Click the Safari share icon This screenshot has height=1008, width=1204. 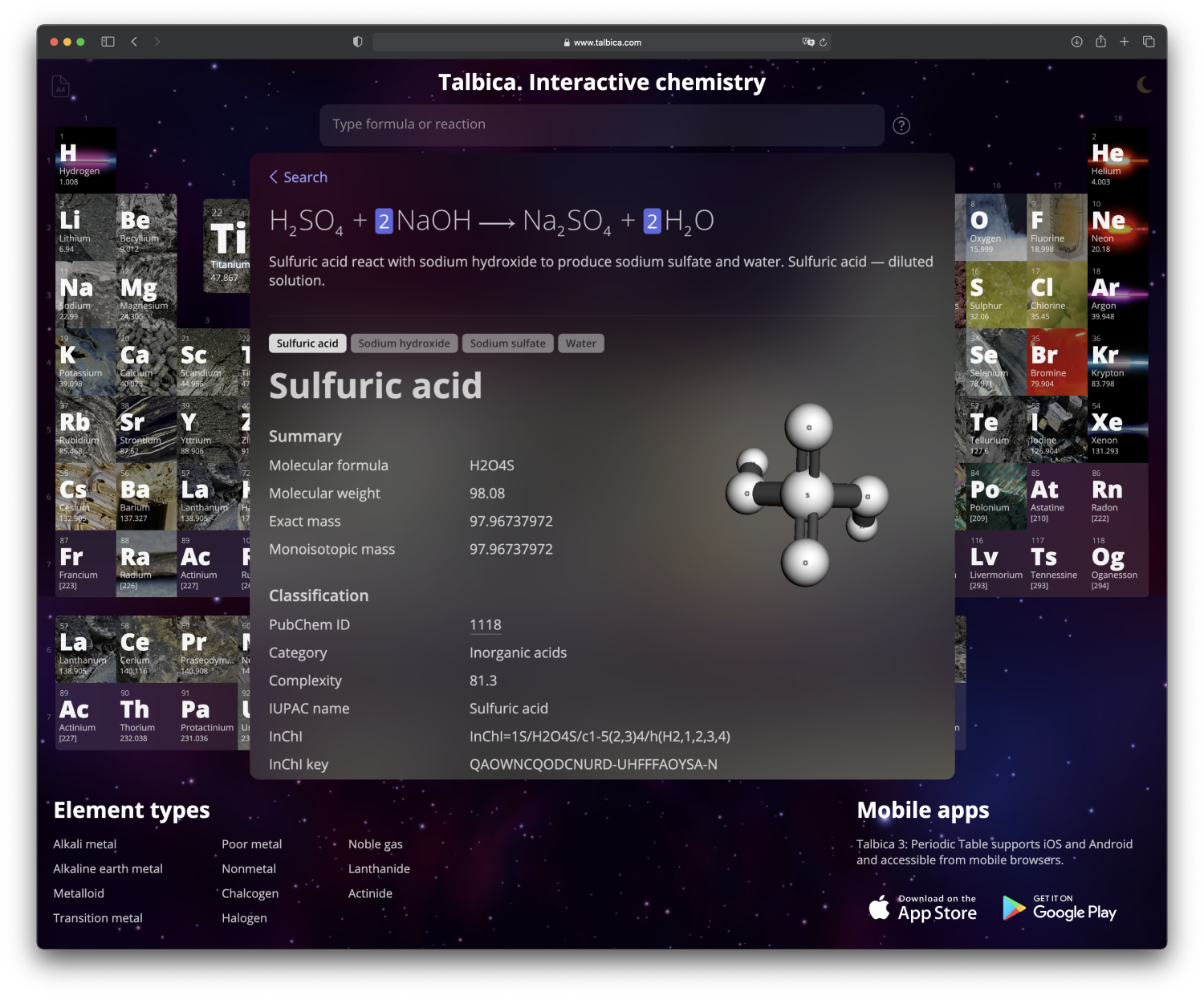[1100, 42]
